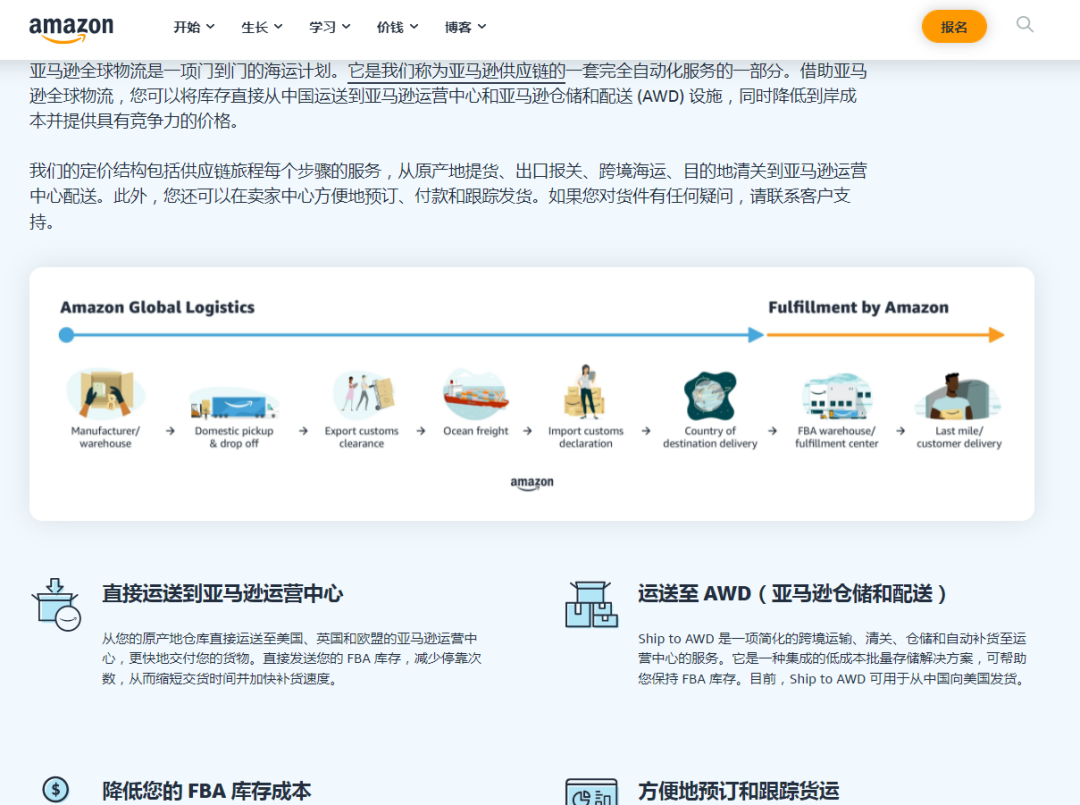1080x805 pixels.
Task: Click the heading 降低您的 FBA 库存成本
Action: [207, 791]
